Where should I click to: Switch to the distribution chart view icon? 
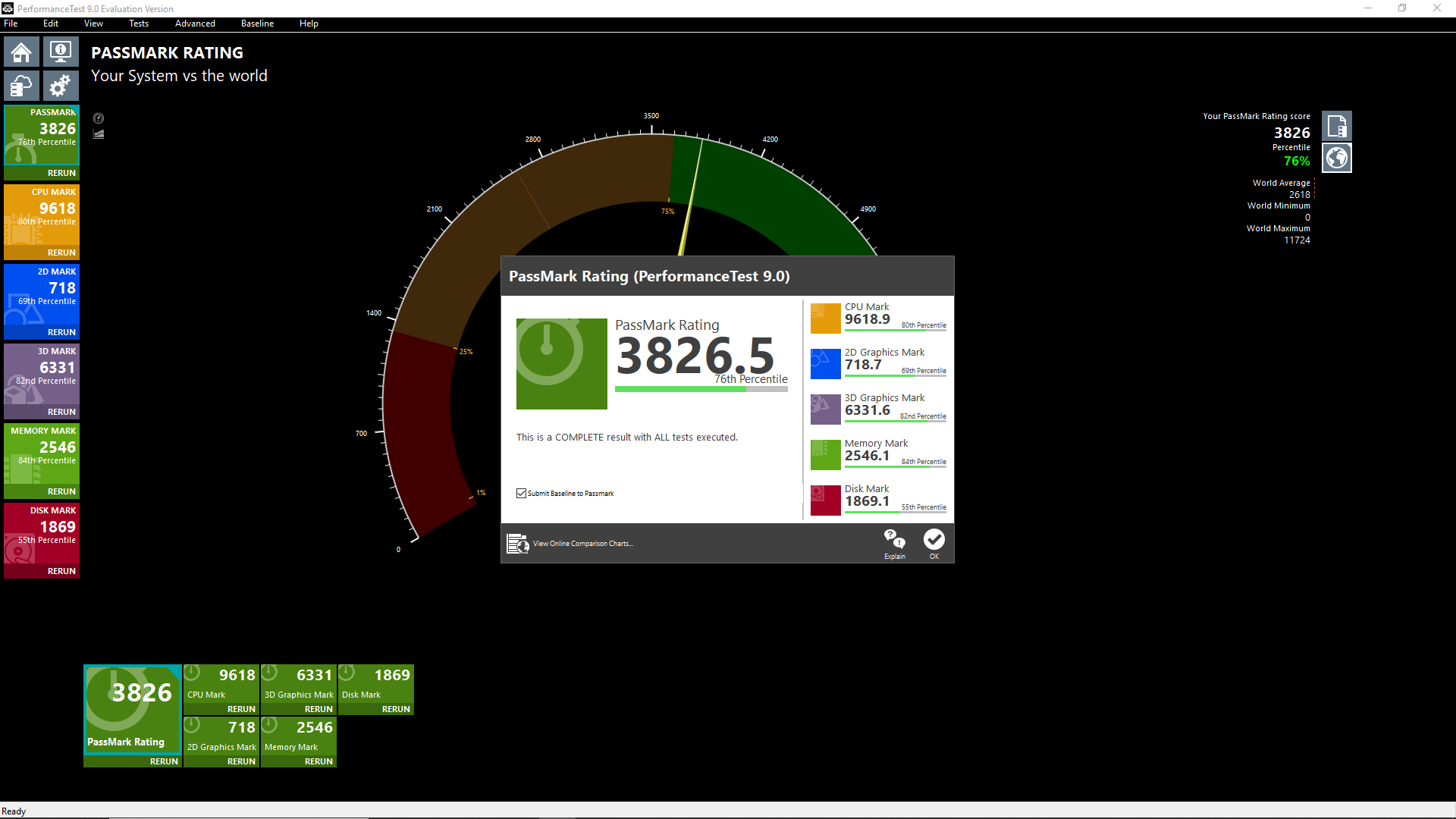tap(99, 134)
